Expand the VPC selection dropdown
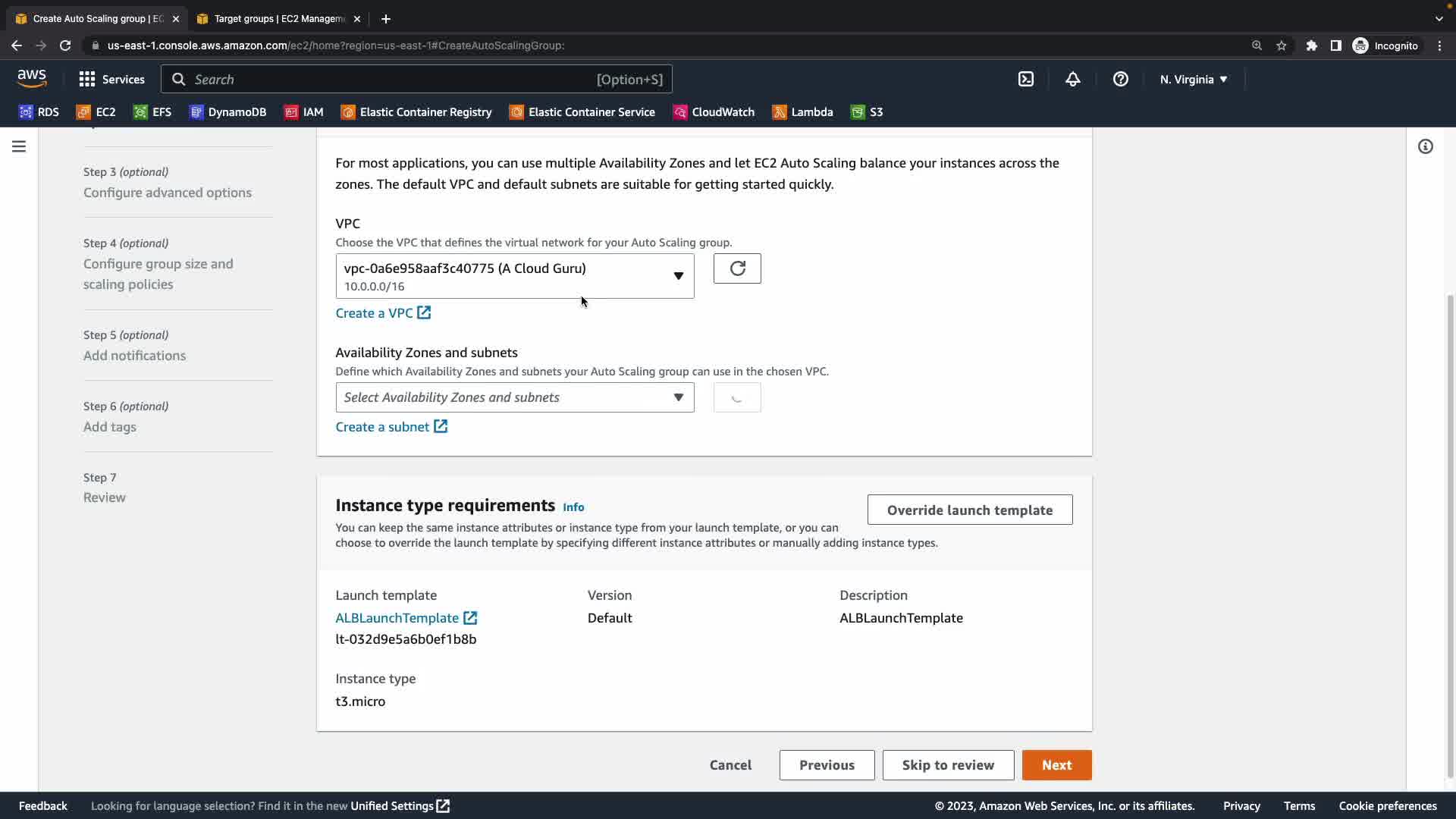 (x=514, y=276)
